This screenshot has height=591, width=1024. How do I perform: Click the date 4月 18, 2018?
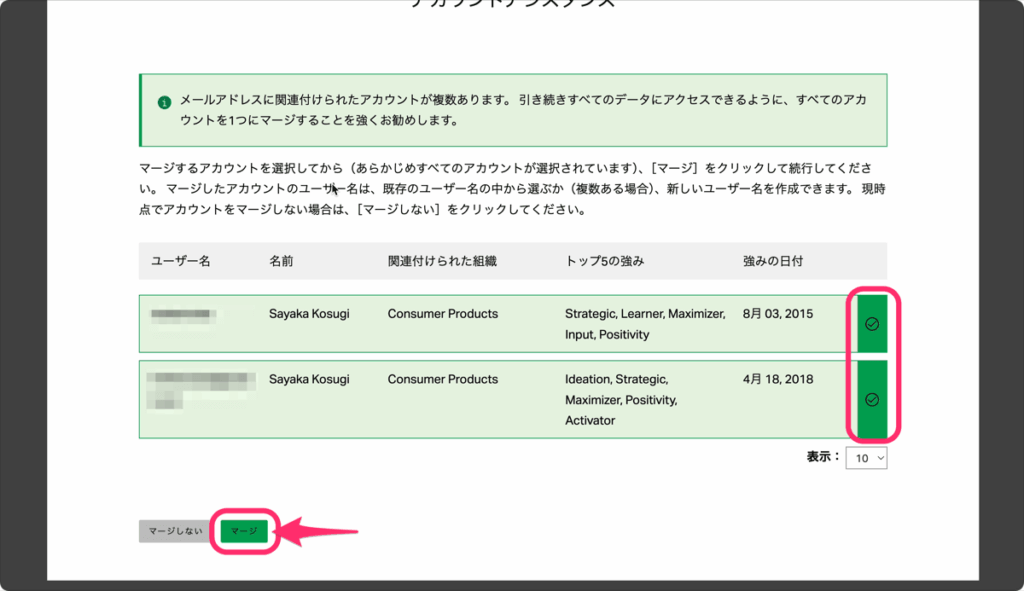point(778,379)
